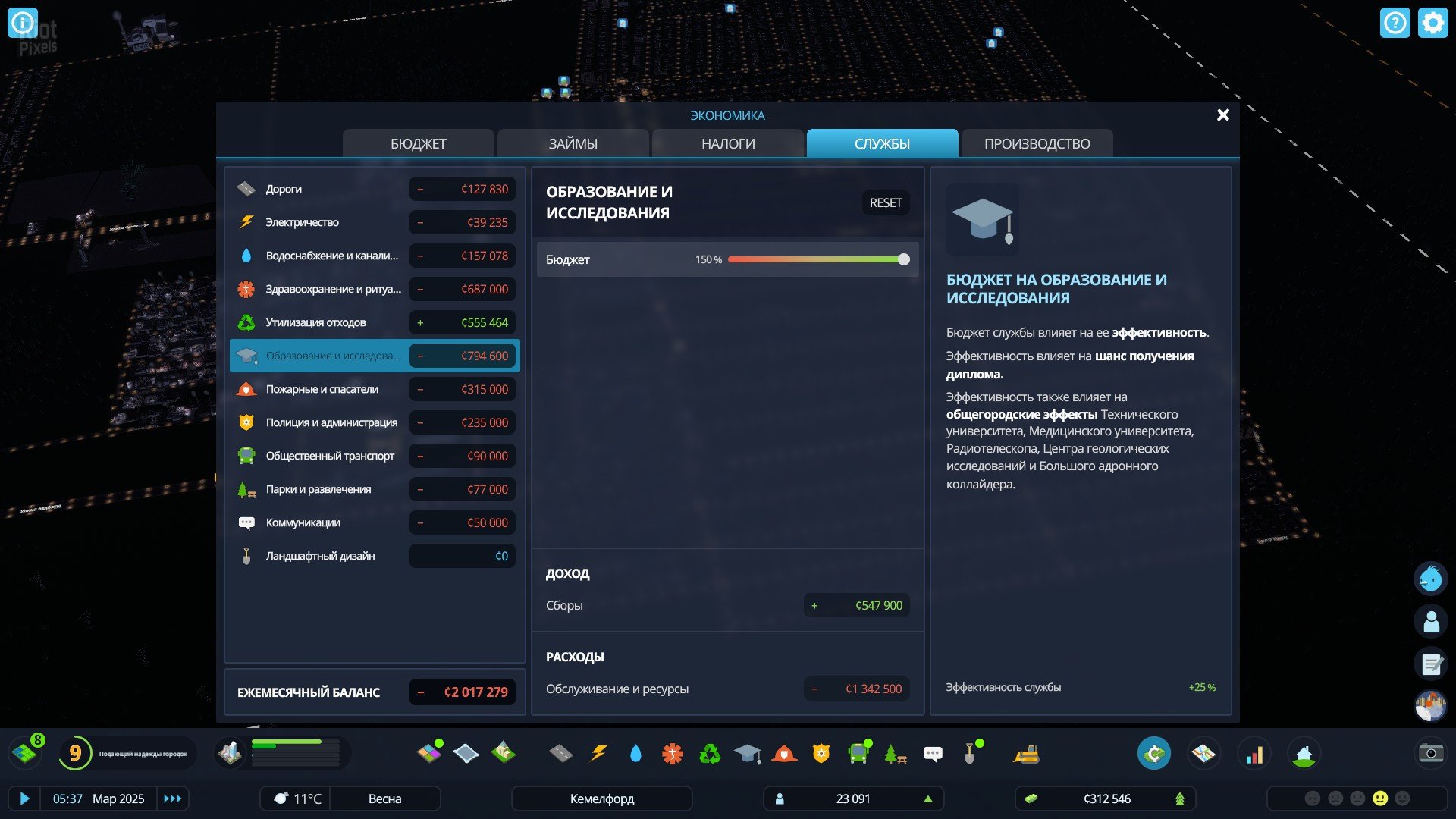
Task: Expand the money trend next to ¢312 546
Action: 1180,799
